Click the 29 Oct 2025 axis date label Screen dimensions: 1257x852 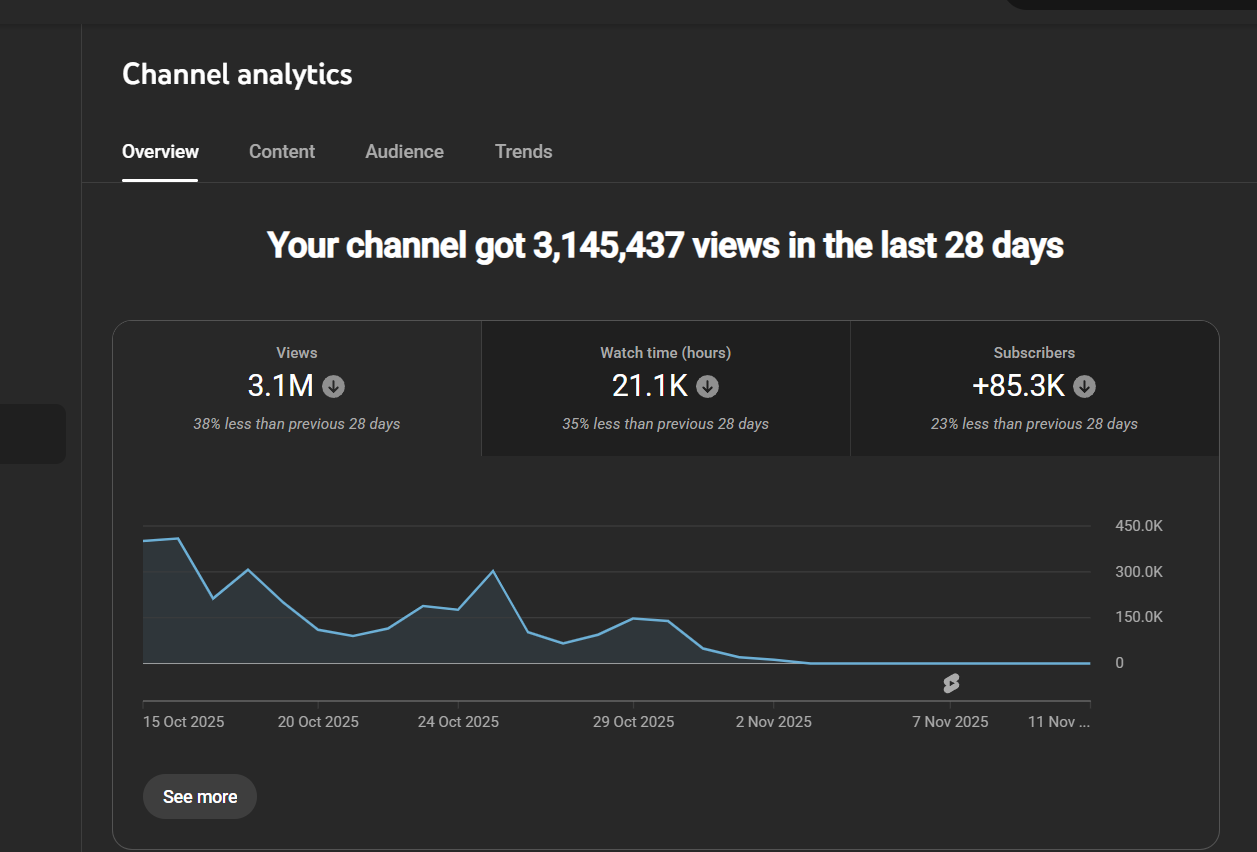633,722
